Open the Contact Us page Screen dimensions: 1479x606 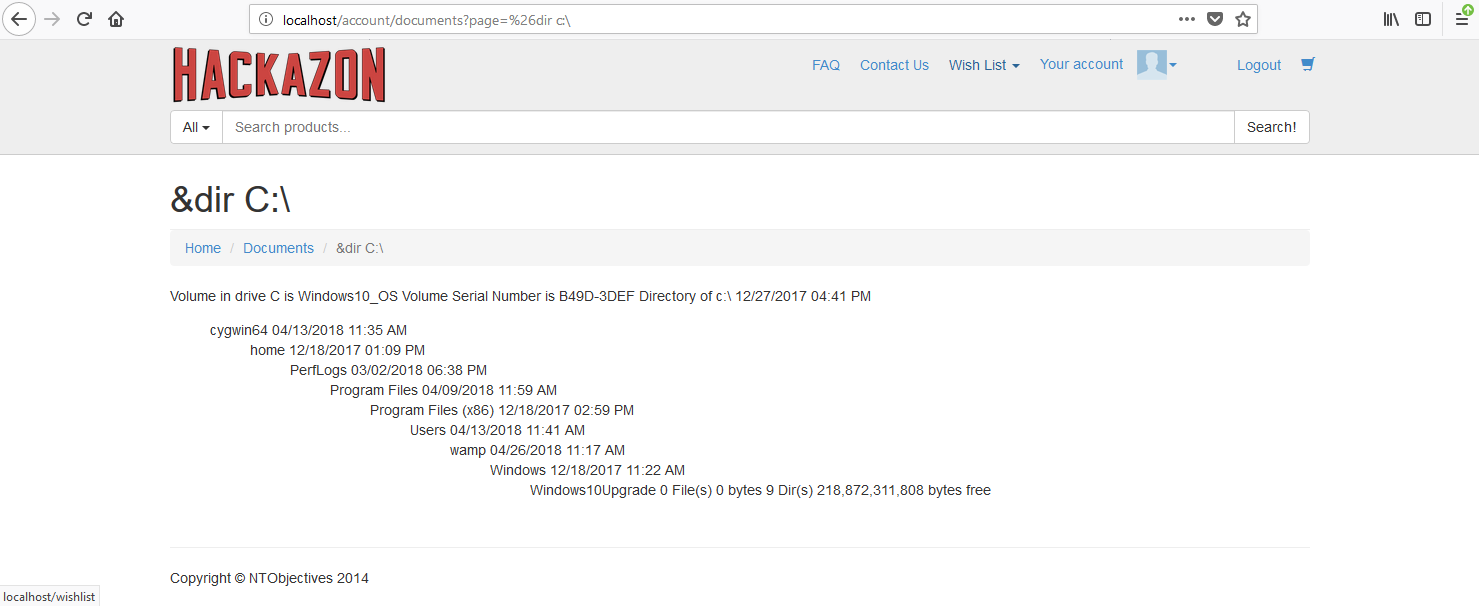coord(894,65)
